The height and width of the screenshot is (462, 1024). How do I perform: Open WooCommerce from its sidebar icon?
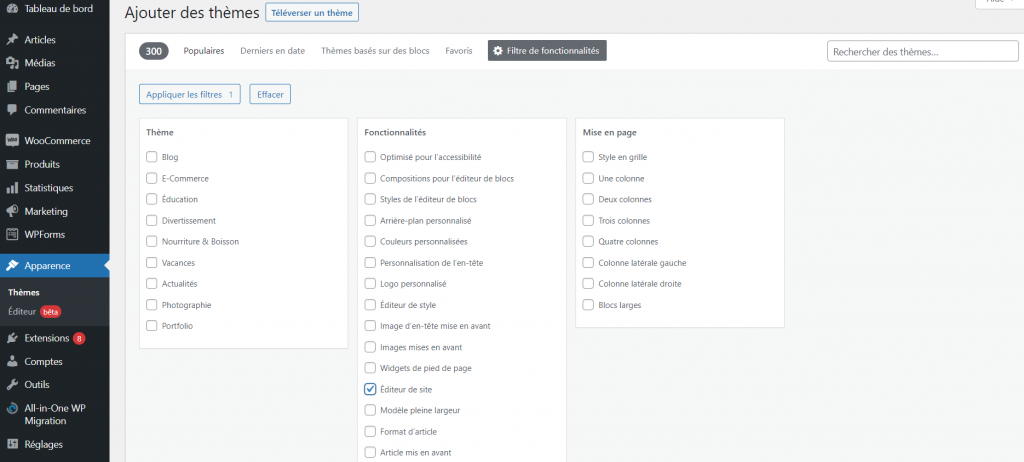coord(12,141)
